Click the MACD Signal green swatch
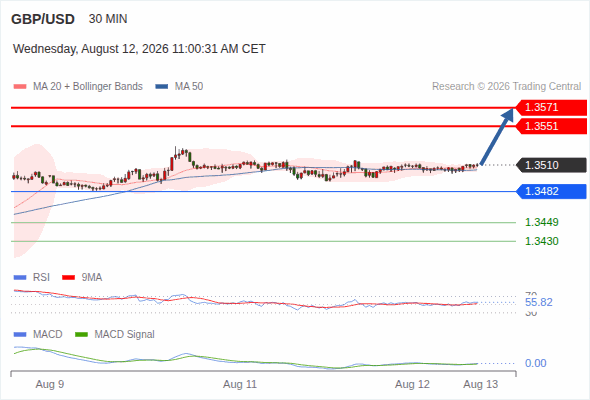Screen dimensions: 590x400 pos(81,335)
